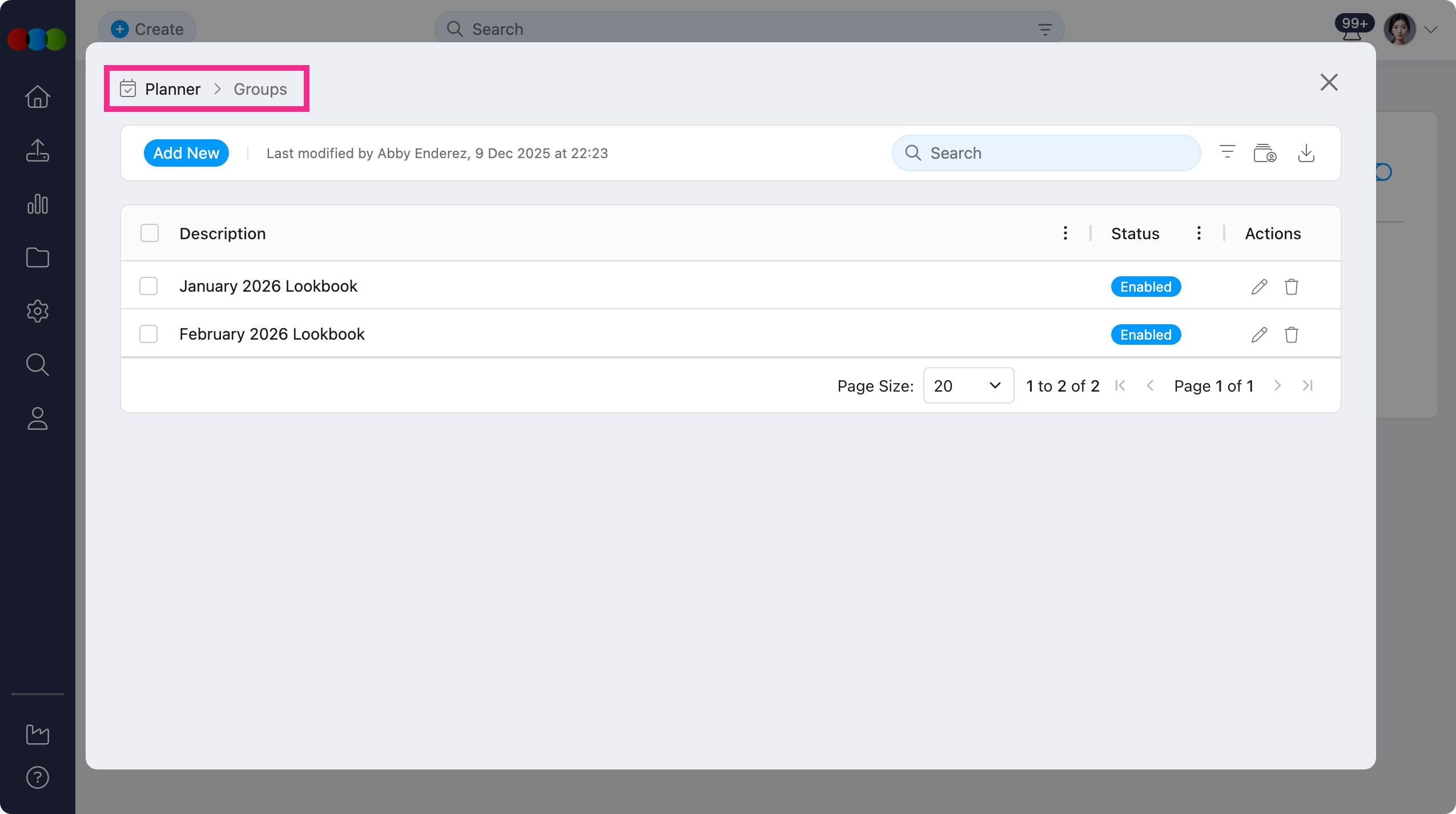Open the Page Size dropdown
The image size is (1456, 814).
[x=968, y=386]
